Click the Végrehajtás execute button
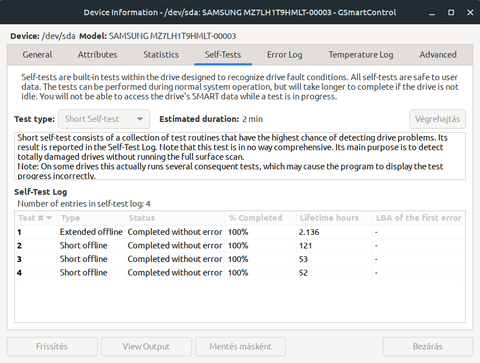Viewport: 480px width, 363px height. 437,119
